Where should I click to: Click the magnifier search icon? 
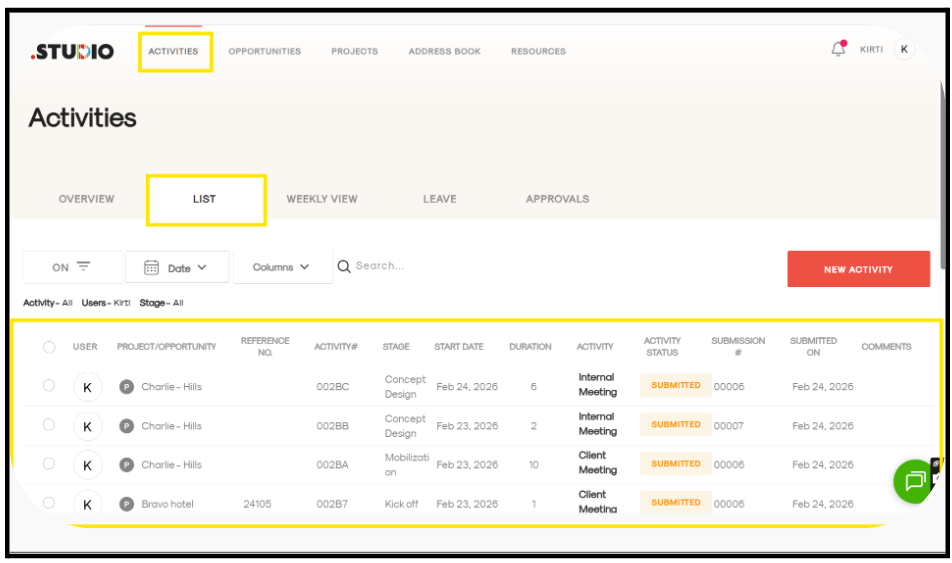coord(344,266)
